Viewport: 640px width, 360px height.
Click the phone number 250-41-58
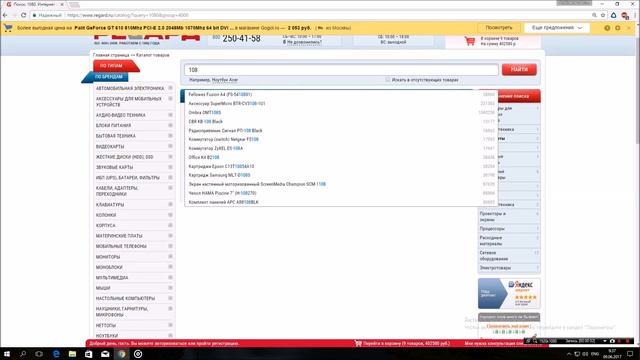click(x=241, y=39)
